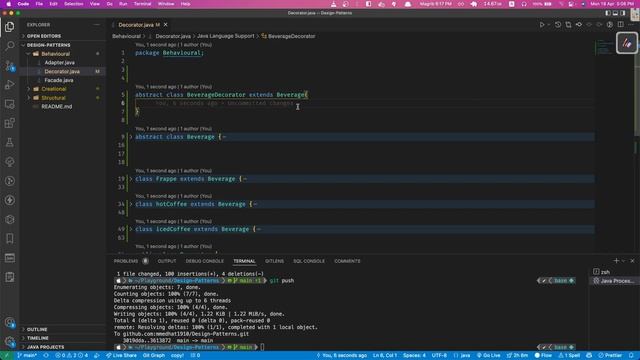This screenshot has width=640, height=360.
Task: Click the main branch in status bar
Action: 27,356
